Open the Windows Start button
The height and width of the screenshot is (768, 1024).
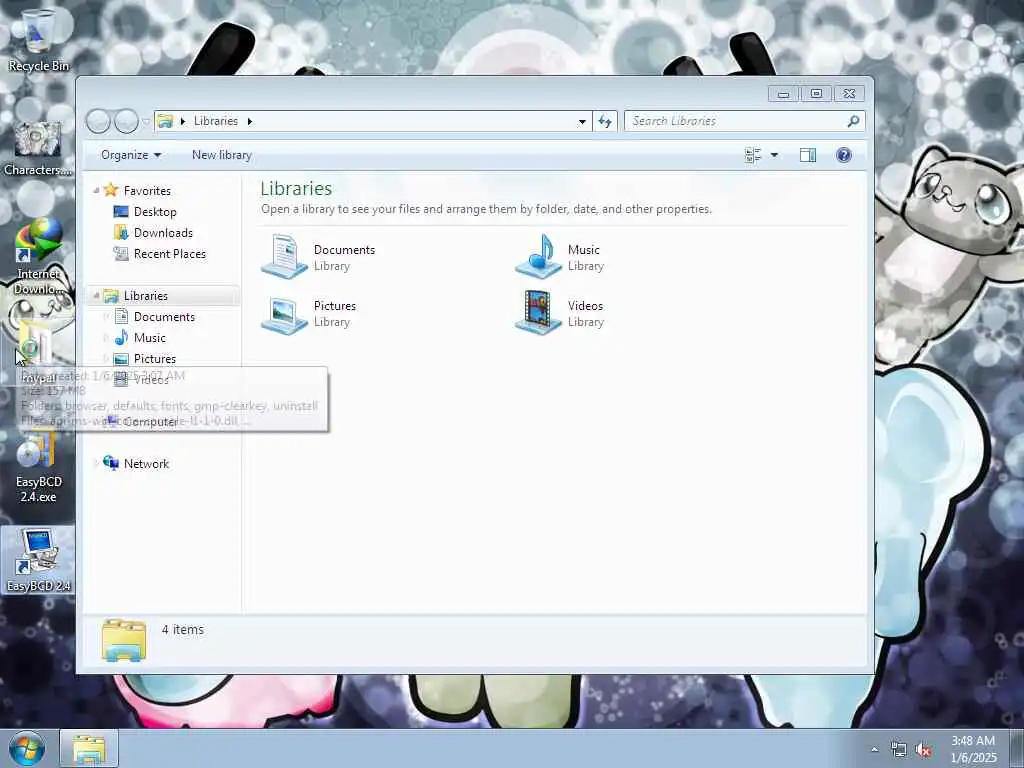pyautogui.click(x=27, y=749)
